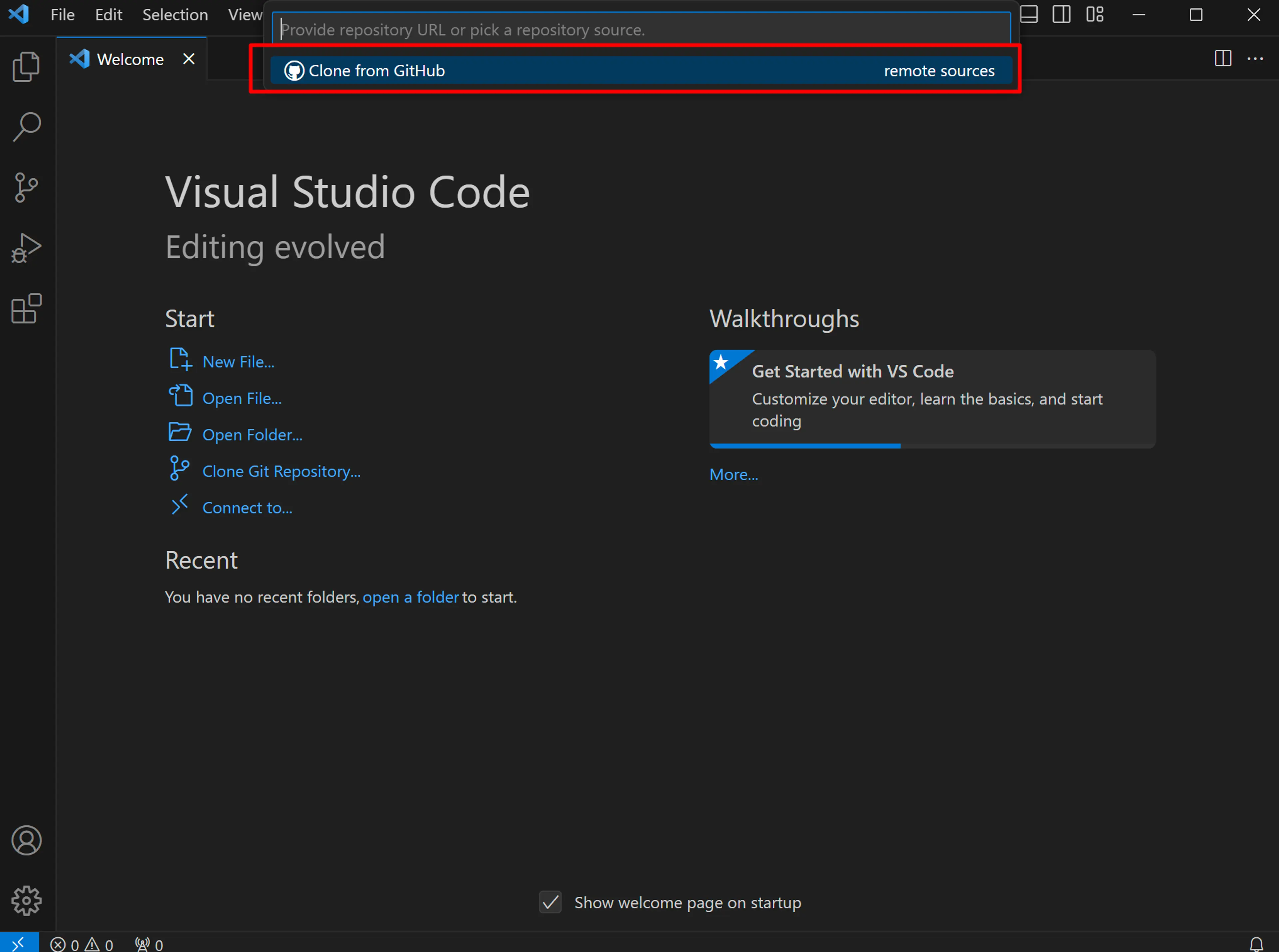Select Clone from GitHub option
This screenshot has width=1279, height=952.
pos(641,70)
